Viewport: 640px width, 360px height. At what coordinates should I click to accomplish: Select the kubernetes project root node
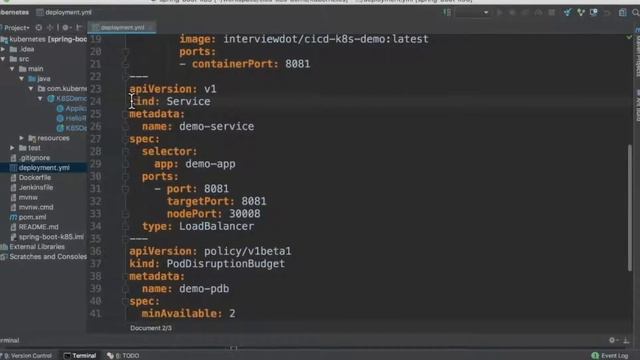tap(44, 40)
